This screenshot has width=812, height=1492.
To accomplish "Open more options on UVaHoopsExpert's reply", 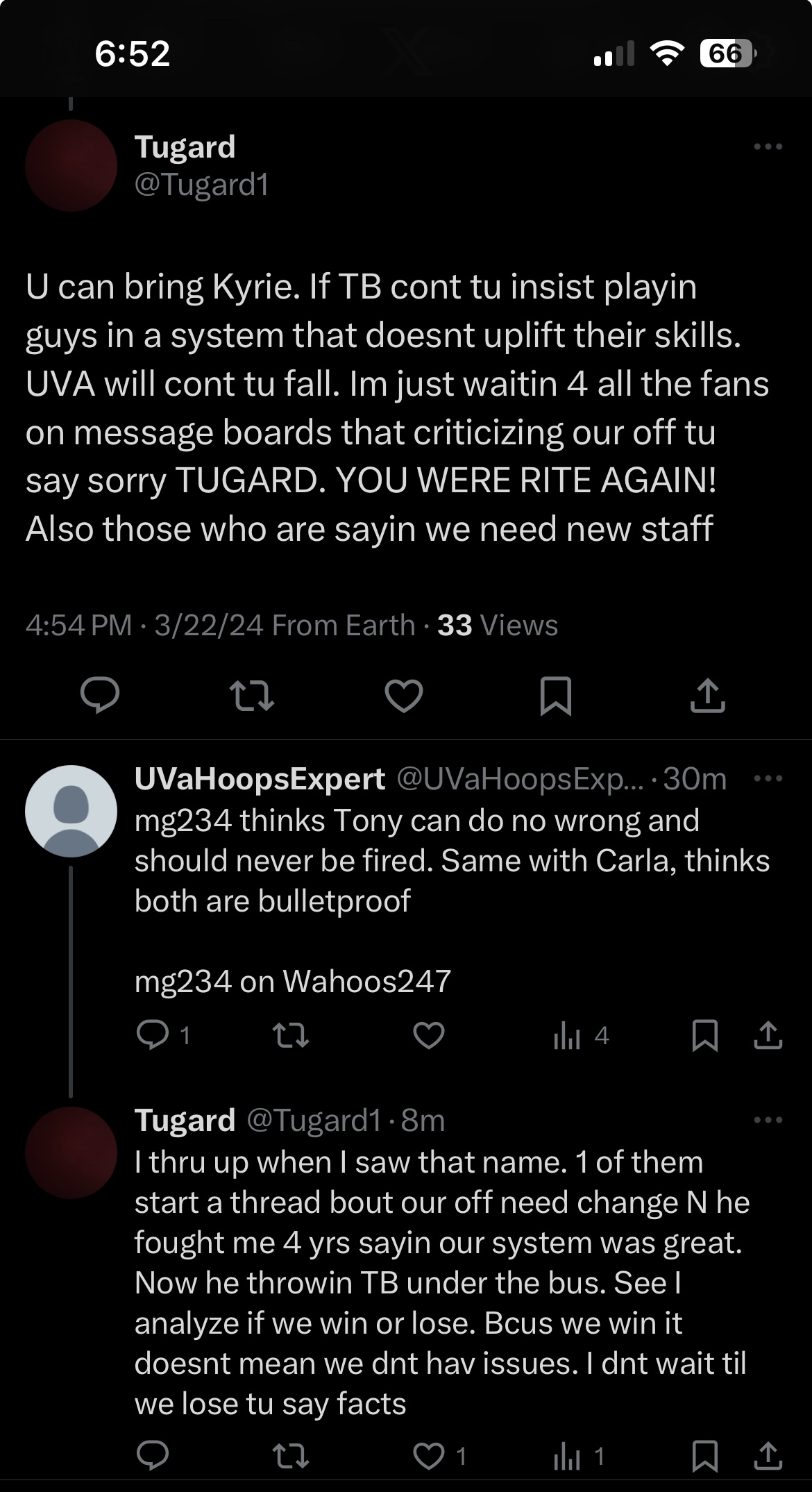I will (x=768, y=778).
